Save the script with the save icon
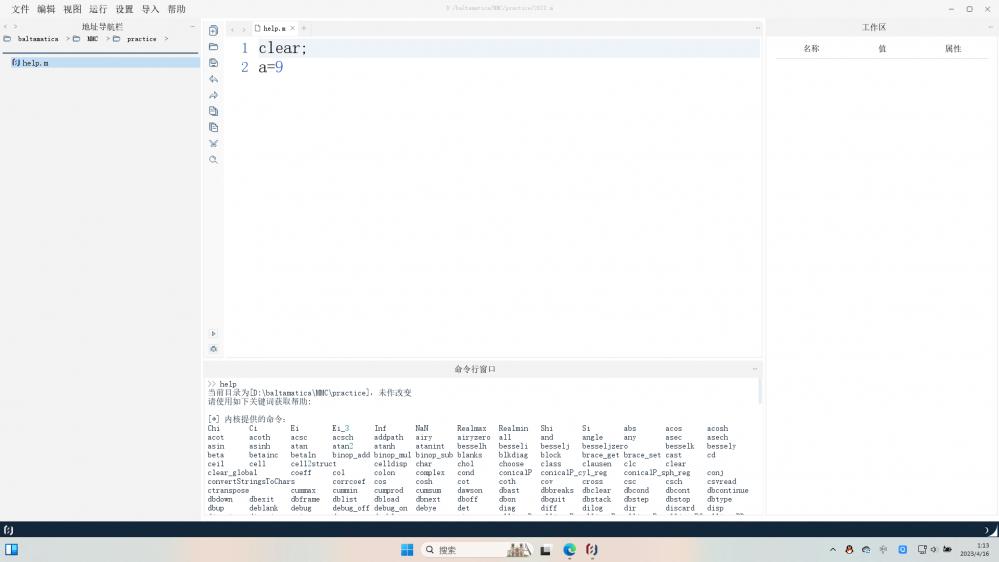Image resolution: width=999 pixels, height=562 pixels. coord(213,63)
